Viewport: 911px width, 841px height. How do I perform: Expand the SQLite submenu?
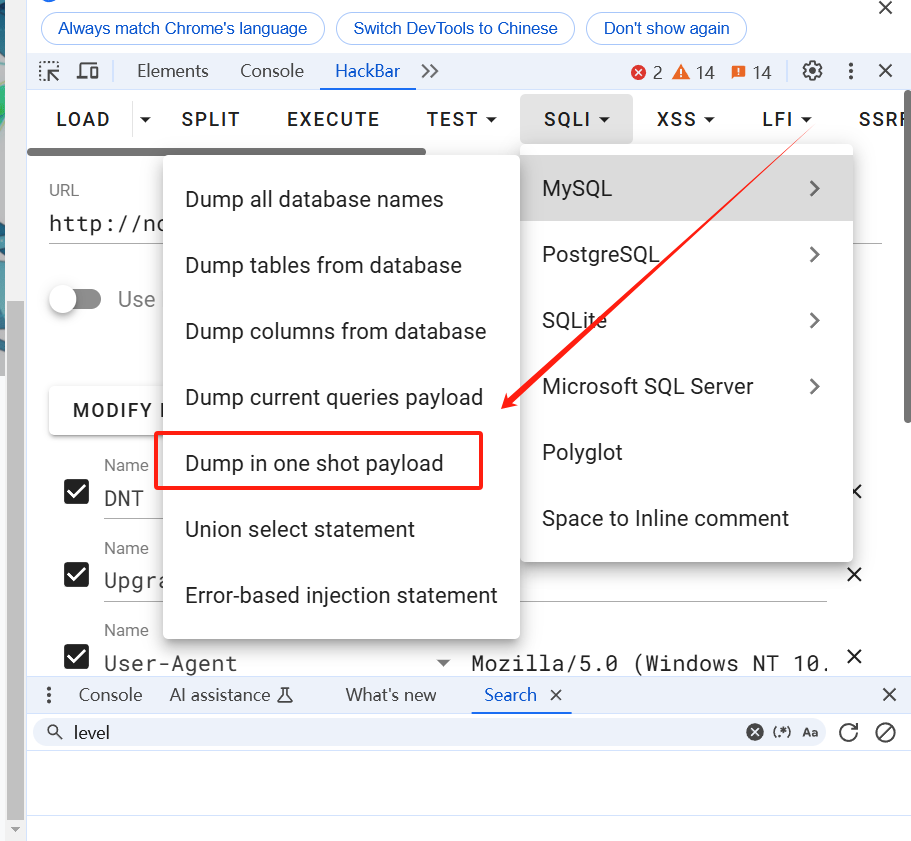687,320
